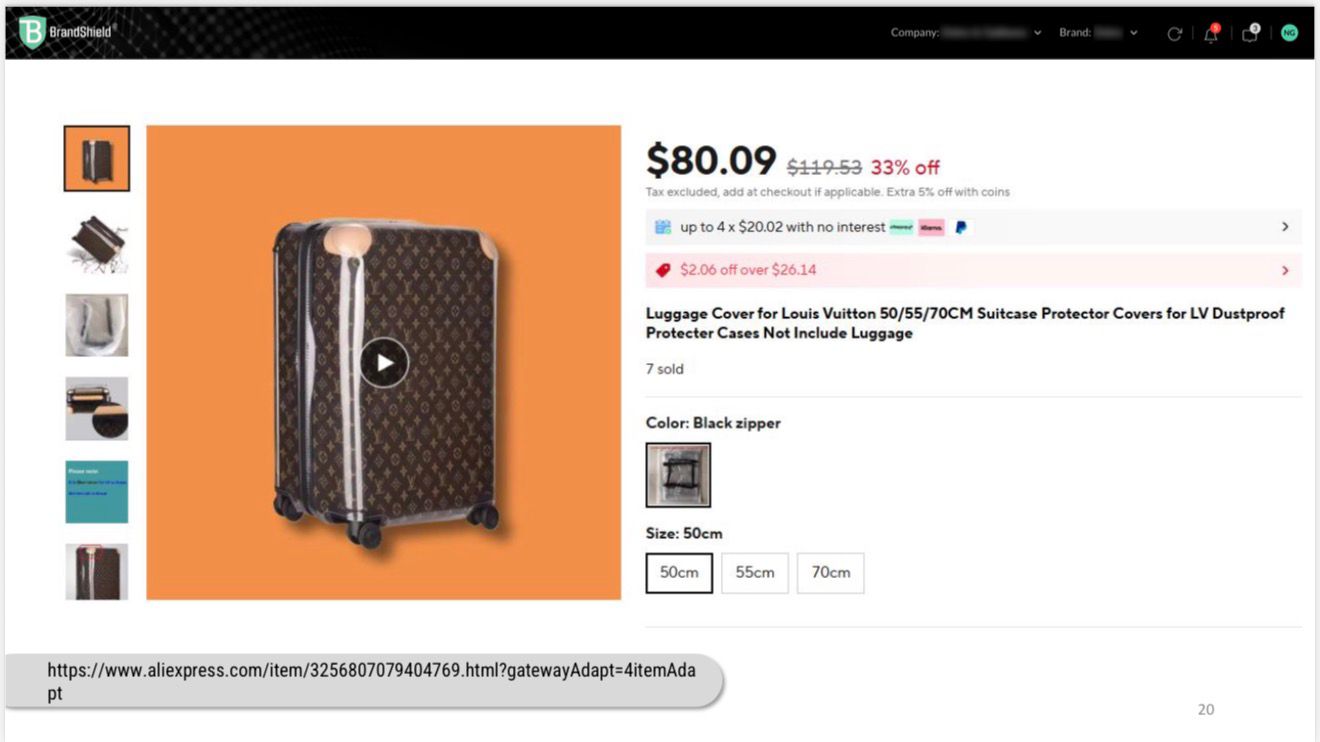Click the PayPal payment icon
Screen dimensions: 1320x742
[x=961, y=227]
